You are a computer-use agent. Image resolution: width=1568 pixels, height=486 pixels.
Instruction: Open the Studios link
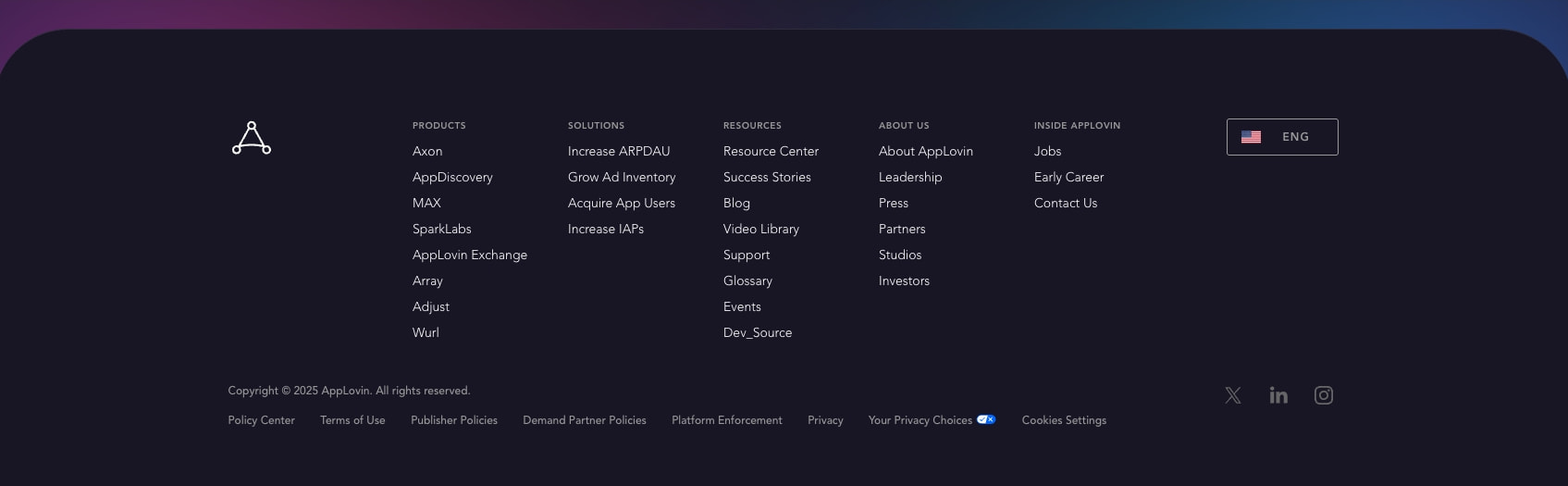900,255
